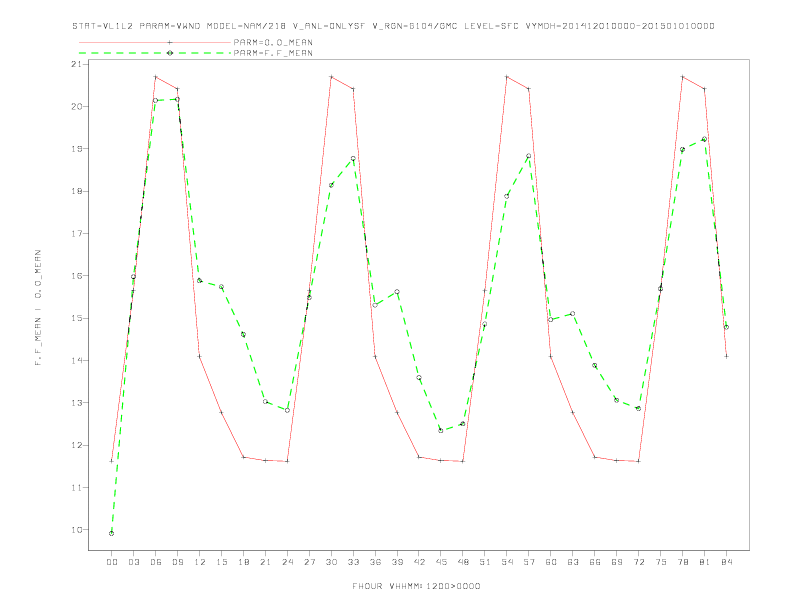Viewport: 792px width, 612px height.
Task: Click LEVEL=SFC in the chart title
Action: [491, 26]
